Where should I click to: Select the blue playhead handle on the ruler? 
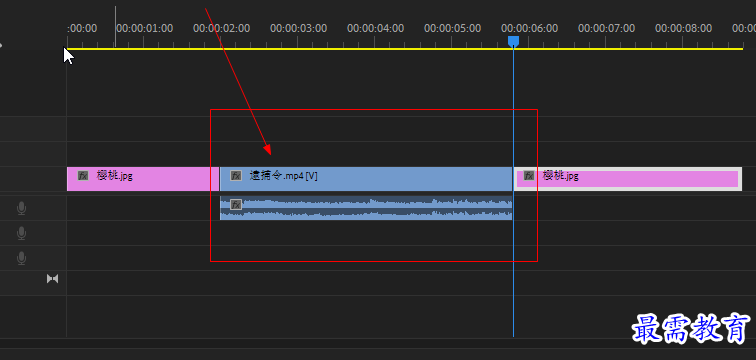pos(513,41)
